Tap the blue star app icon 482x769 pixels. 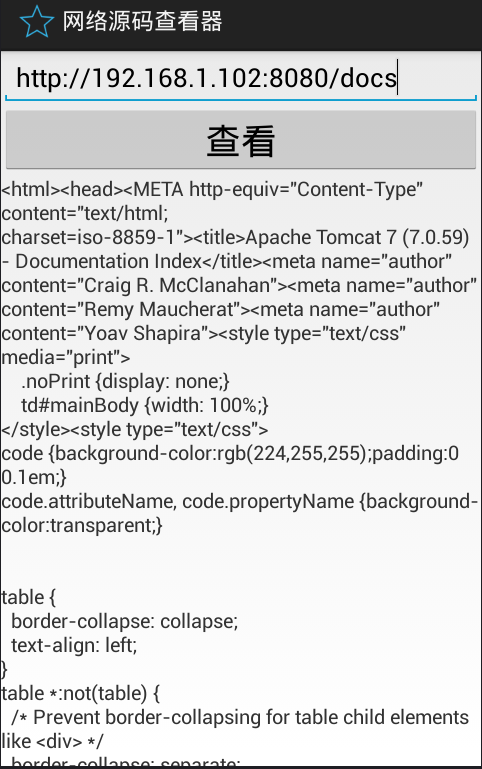point(36,22)
